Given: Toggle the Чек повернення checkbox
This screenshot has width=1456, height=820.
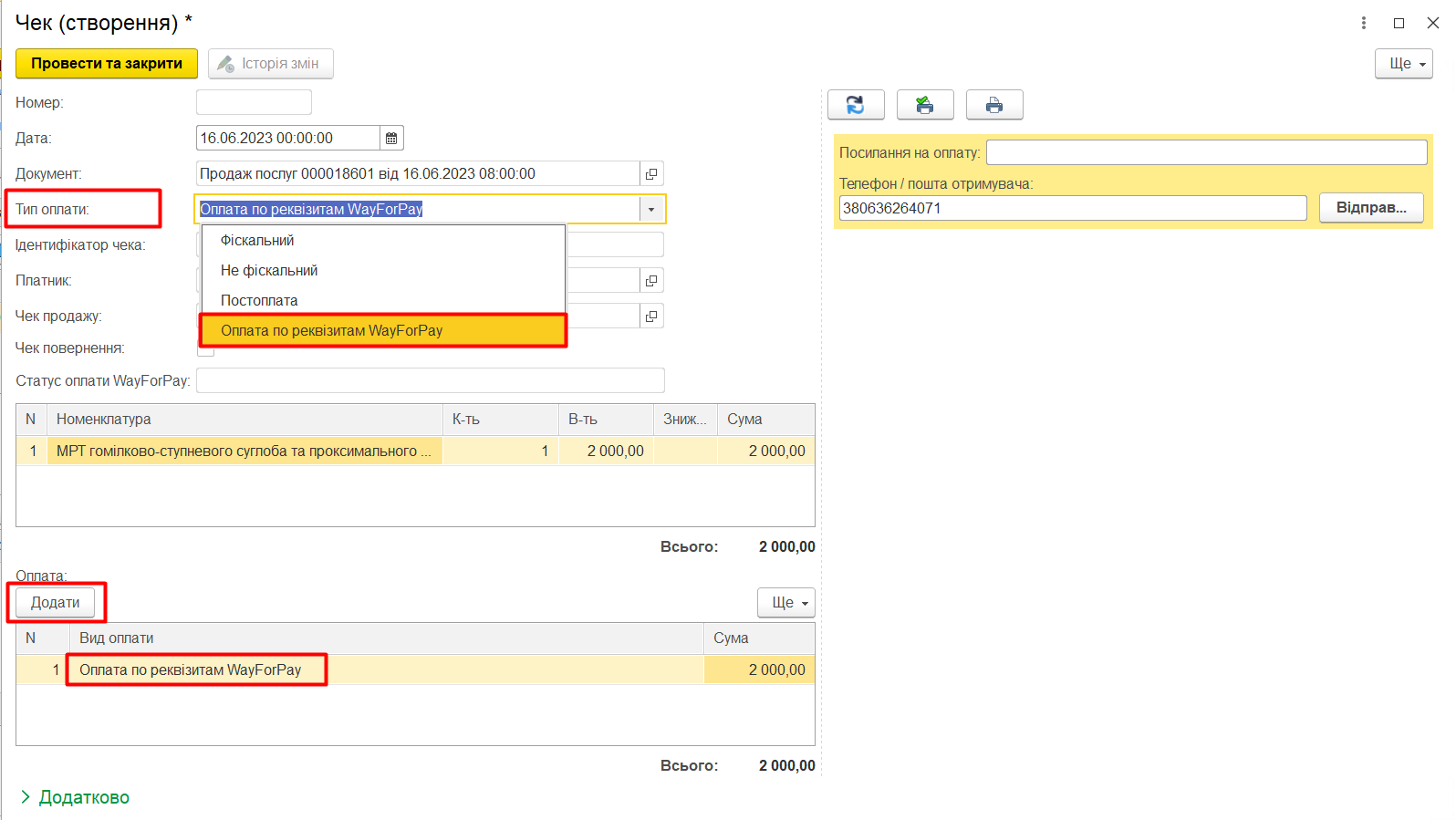Looking at the screenshot, I should point(206,349).
